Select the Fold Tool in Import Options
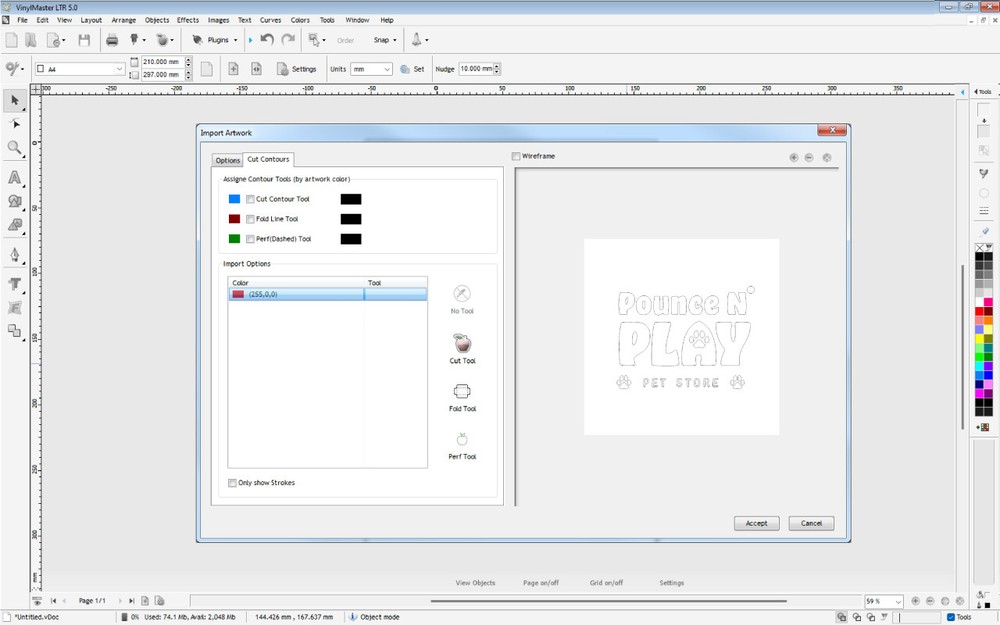1000x625 pixels. [461, 392]
